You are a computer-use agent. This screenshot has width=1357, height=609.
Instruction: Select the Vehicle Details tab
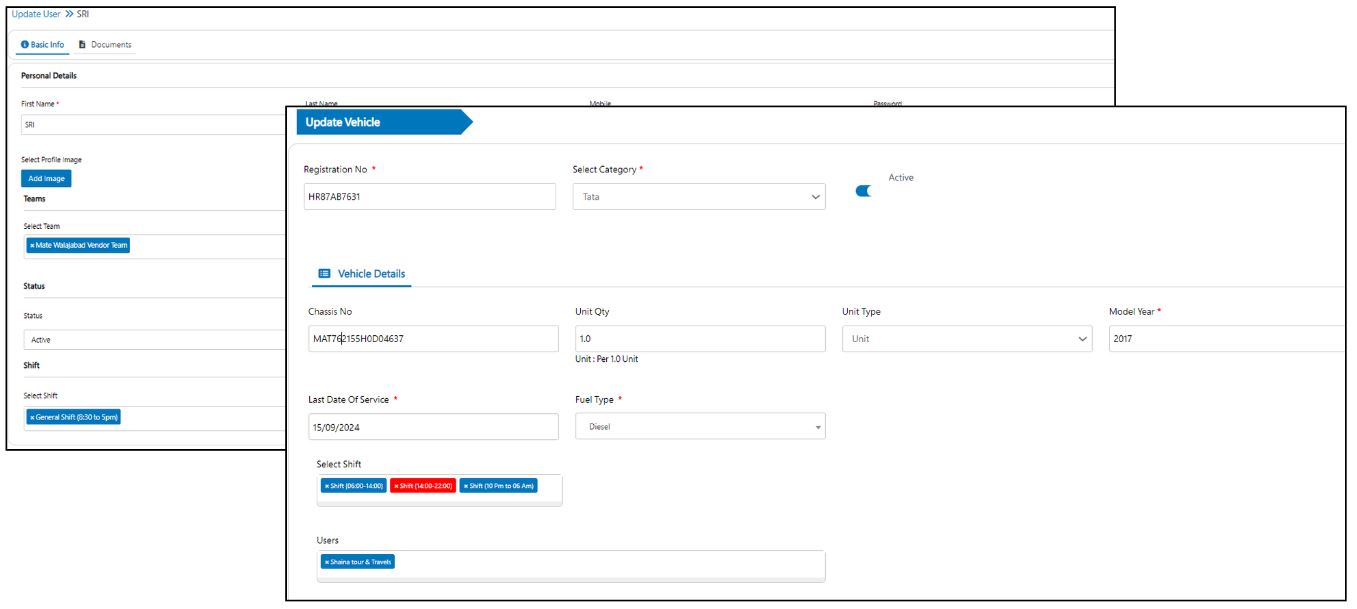(x=370, y=273)
